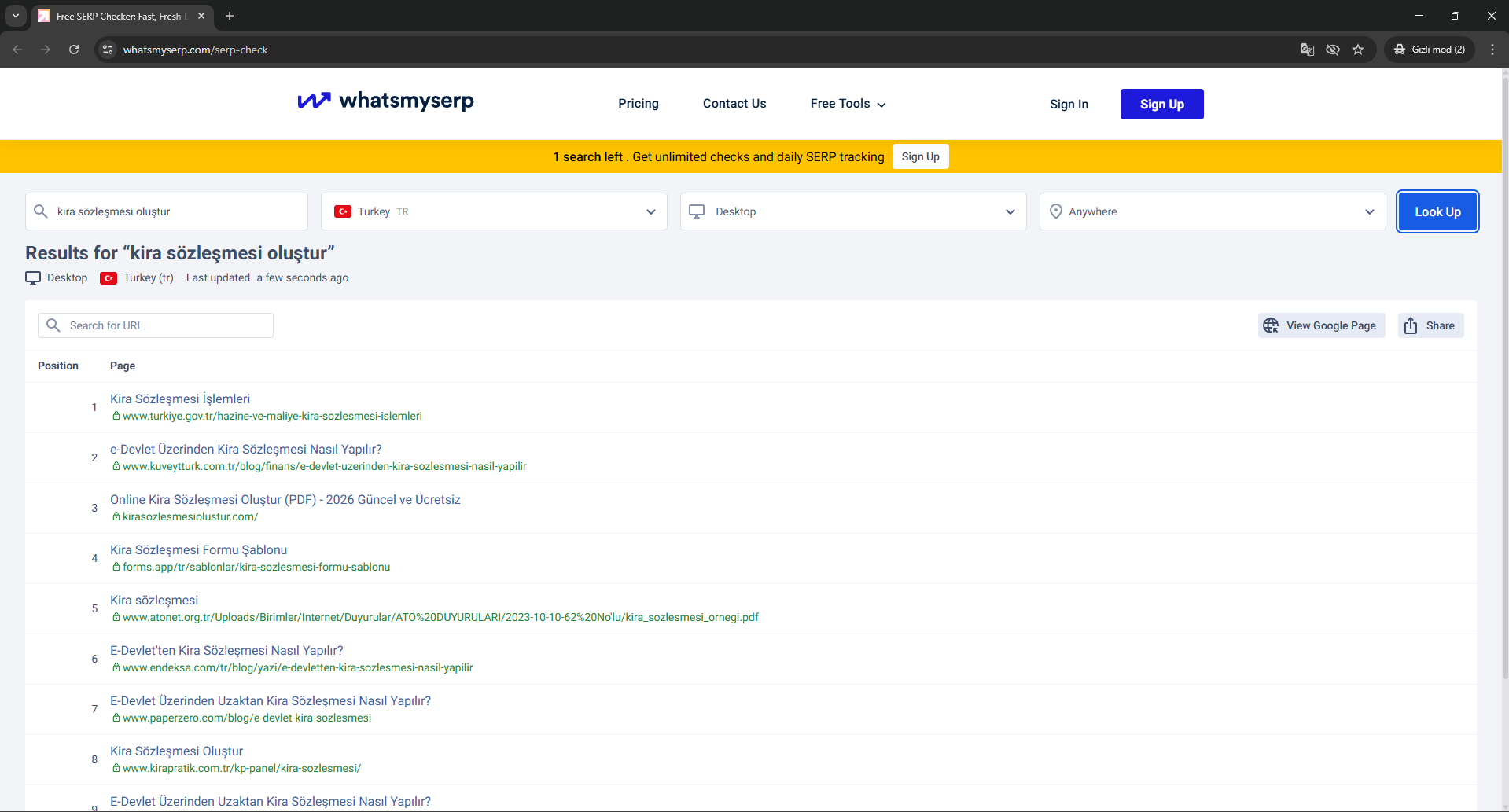Reload the current page

pyautogui.click(x=74, y=50)
